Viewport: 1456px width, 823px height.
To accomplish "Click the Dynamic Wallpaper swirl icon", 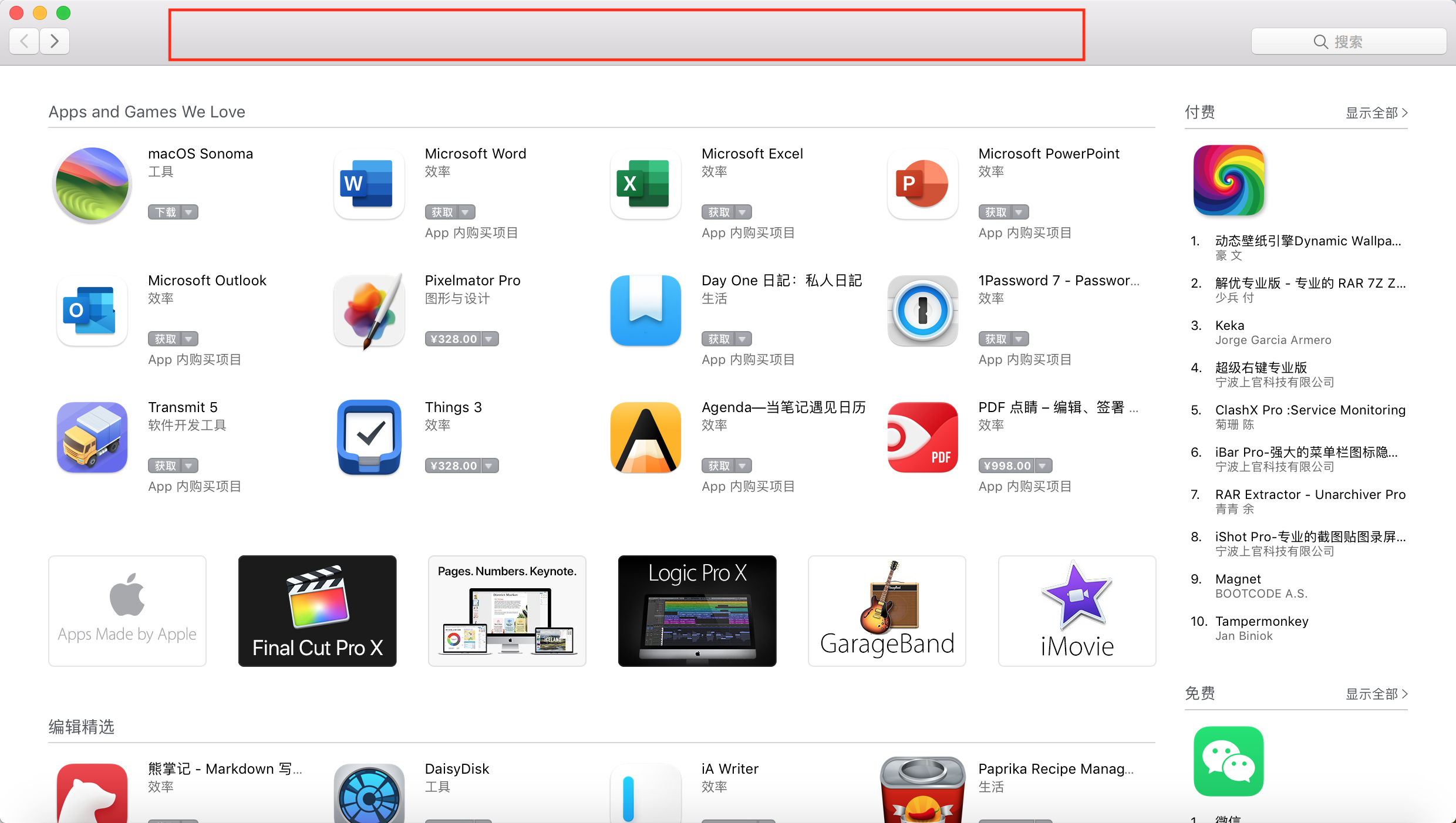I will pyautogui.click(x=1228, y=180).
